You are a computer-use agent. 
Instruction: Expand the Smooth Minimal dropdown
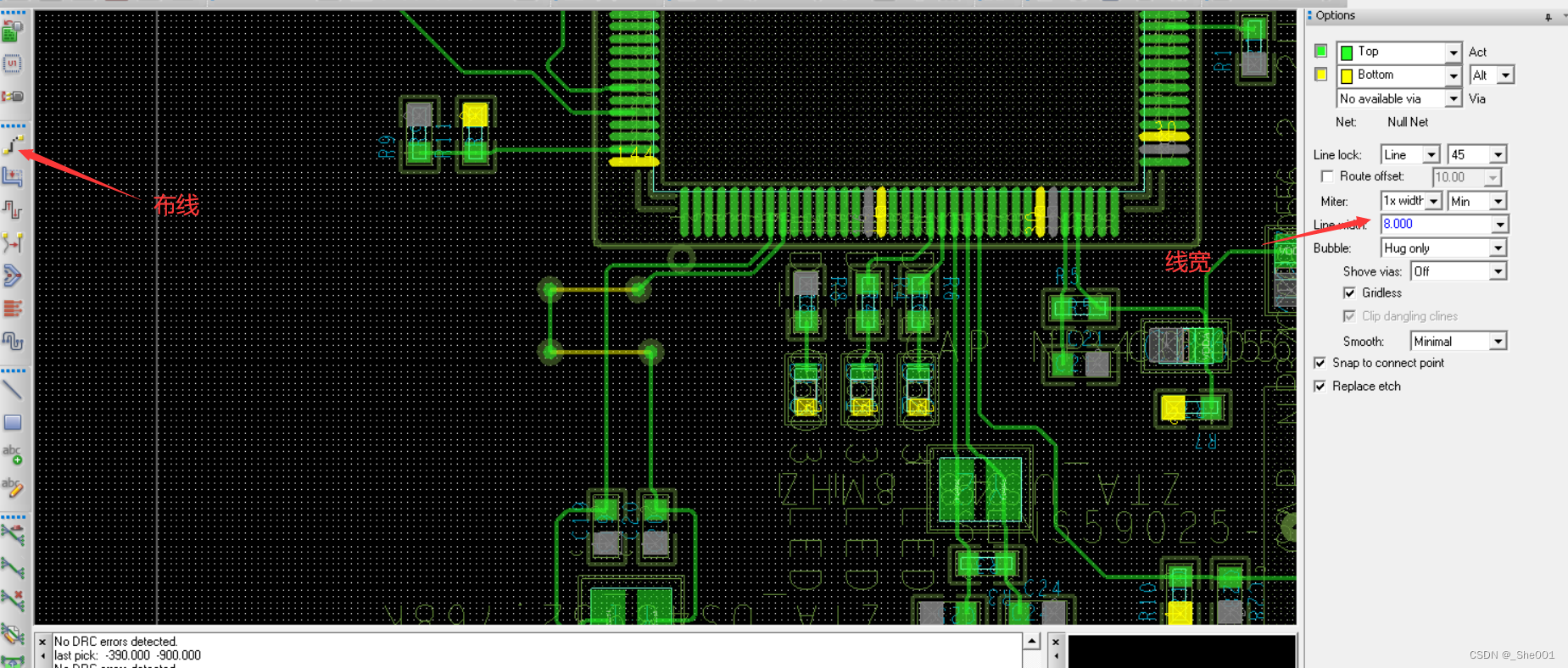1498,342
